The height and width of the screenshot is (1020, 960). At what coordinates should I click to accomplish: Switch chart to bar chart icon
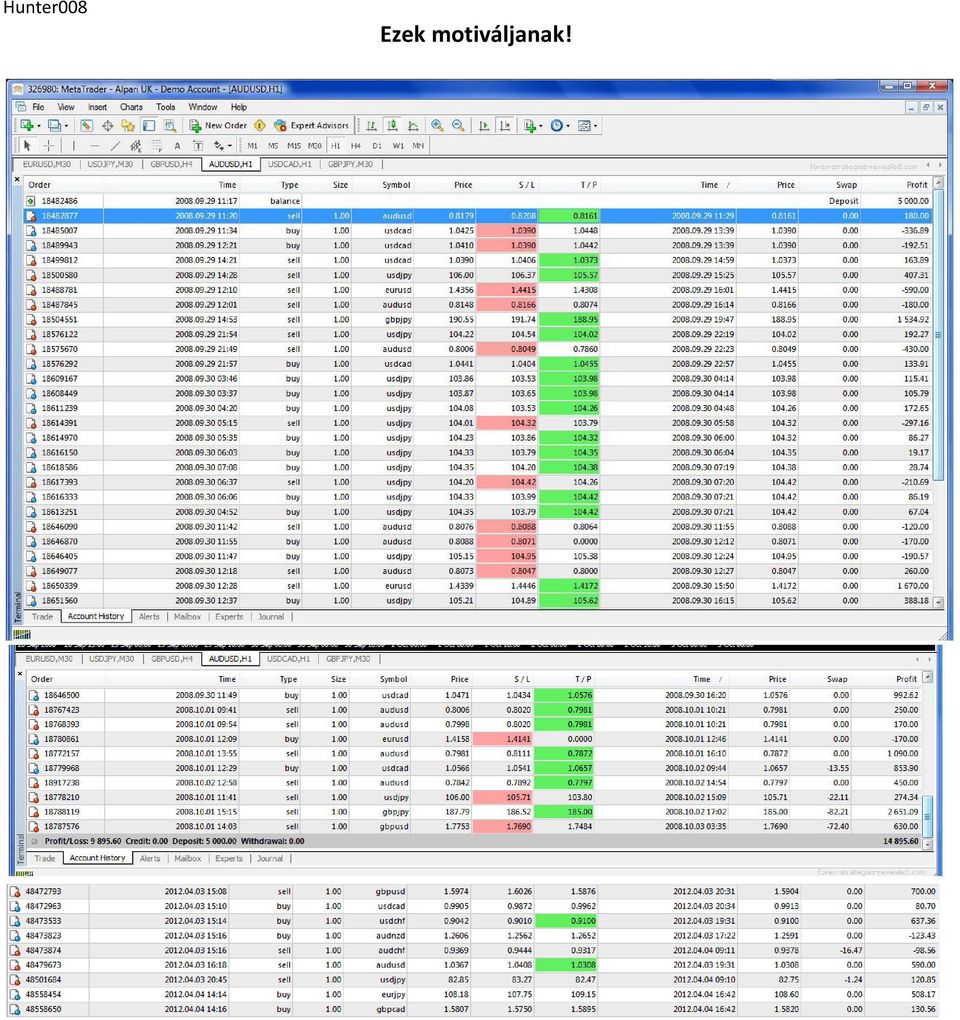(x=371, y=126)
